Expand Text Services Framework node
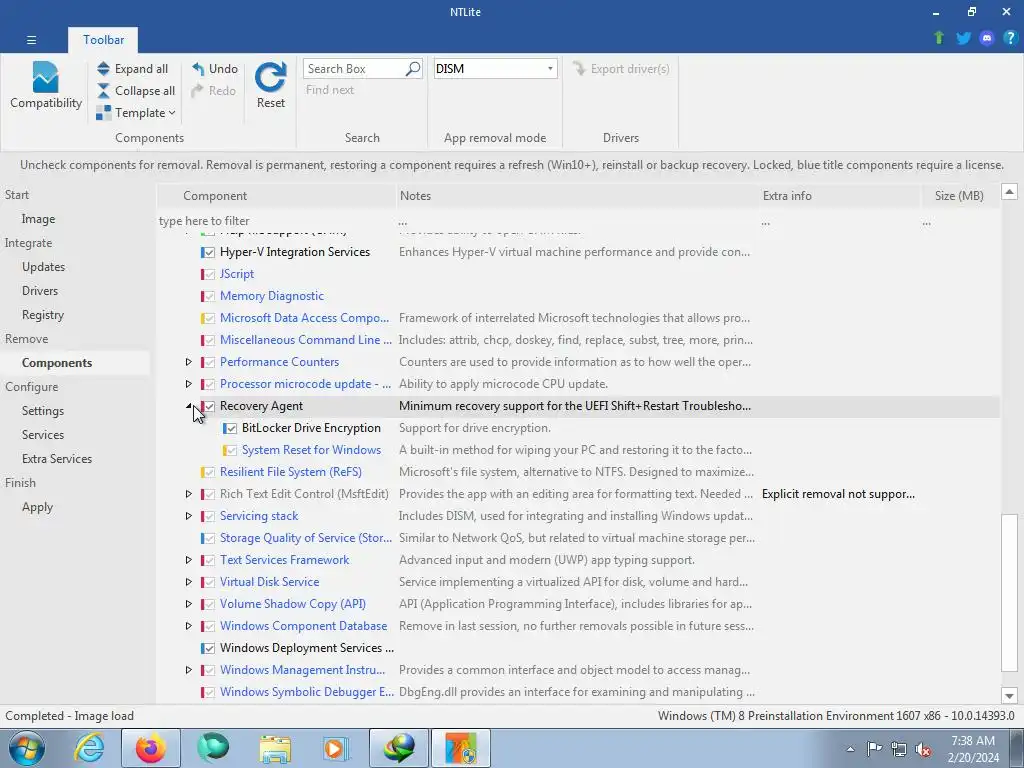Image resolution: width=1024 pixels, height=768 pixels. pos(188,560)
